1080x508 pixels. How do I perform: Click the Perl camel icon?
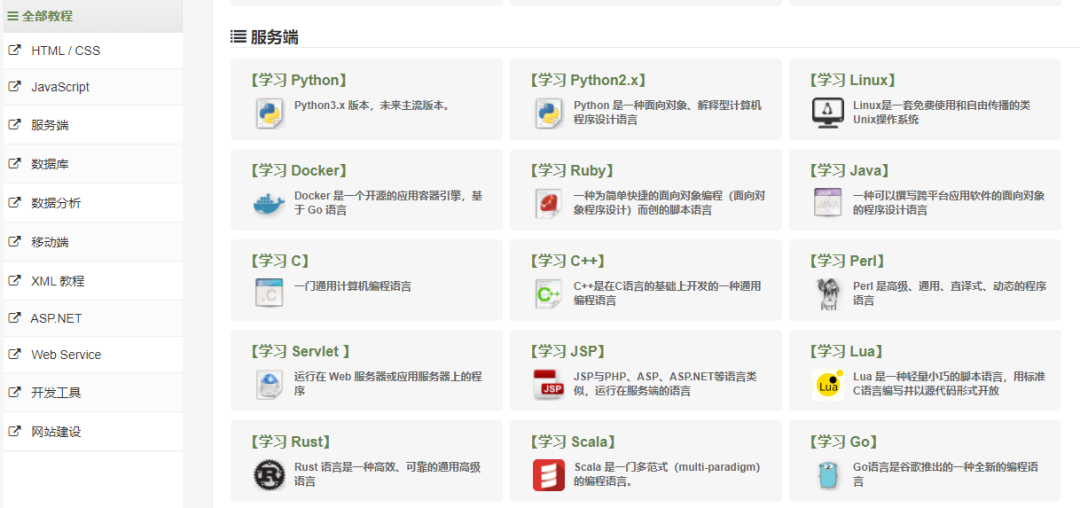click(828, 294)
